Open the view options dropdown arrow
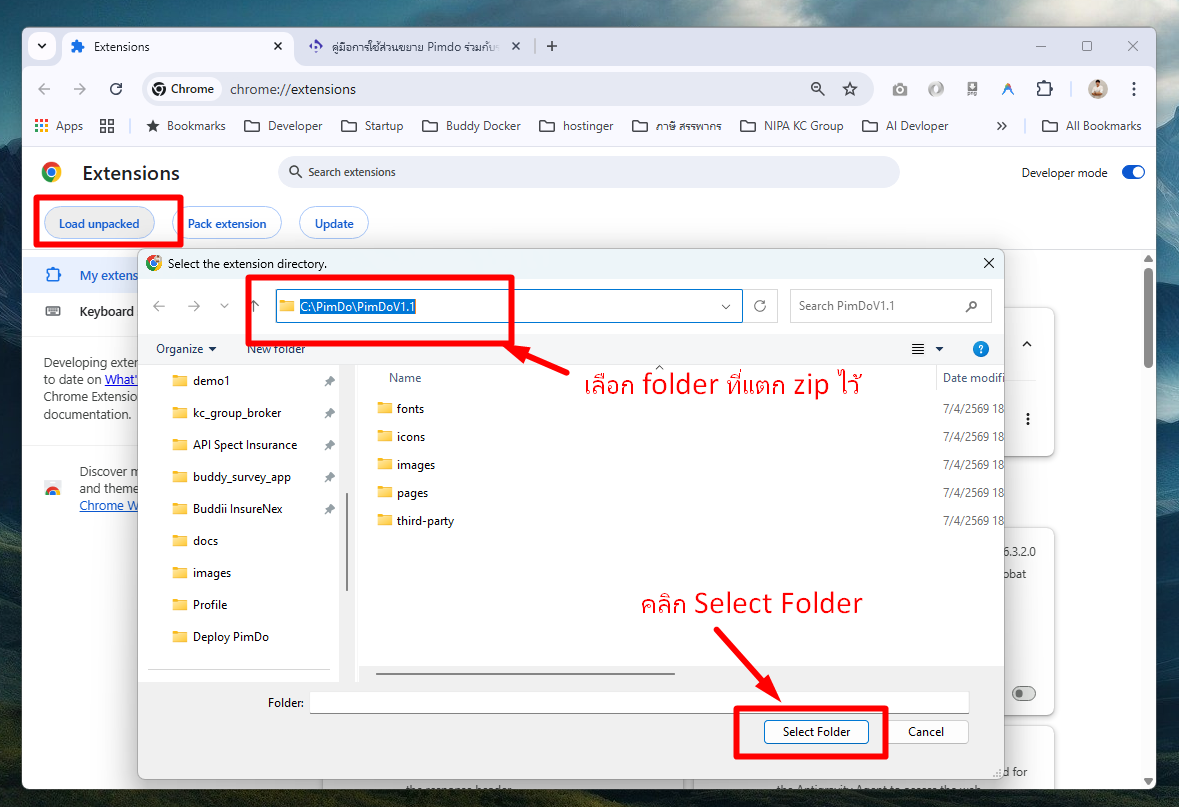Image resolution: width=1179 pixels, height=807 pixels. (939, 349)
